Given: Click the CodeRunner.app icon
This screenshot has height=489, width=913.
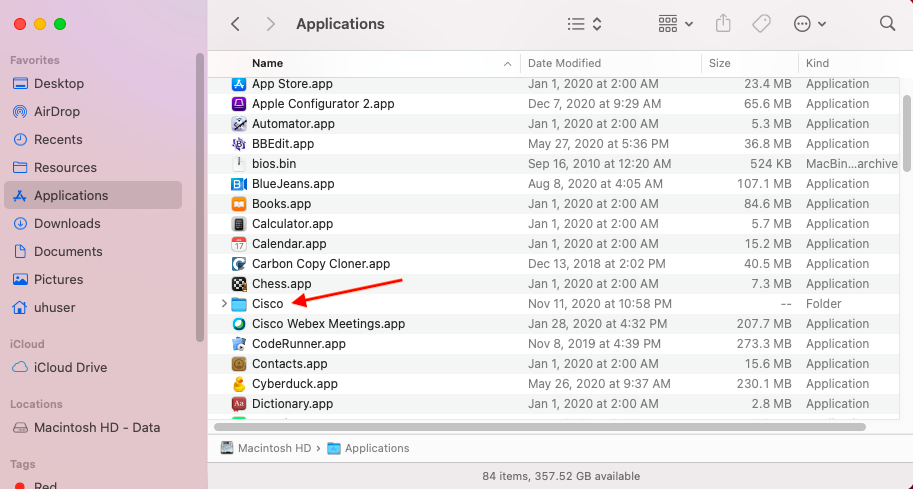Looking at the screenshot, I should point(239,344).
